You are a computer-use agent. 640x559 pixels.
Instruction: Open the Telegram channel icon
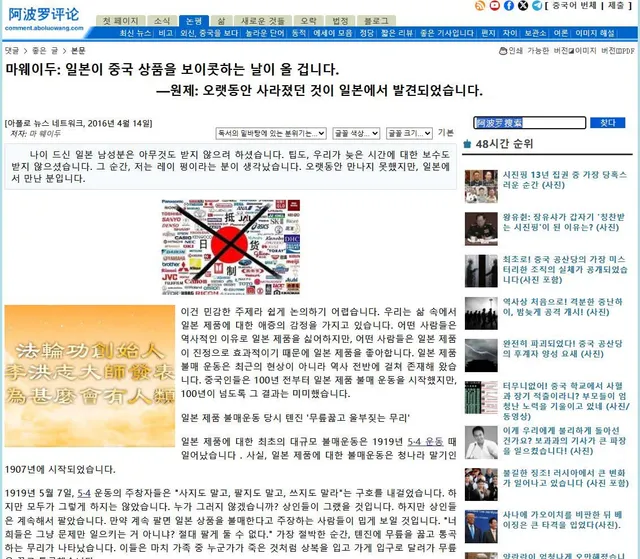coord(537,6)
